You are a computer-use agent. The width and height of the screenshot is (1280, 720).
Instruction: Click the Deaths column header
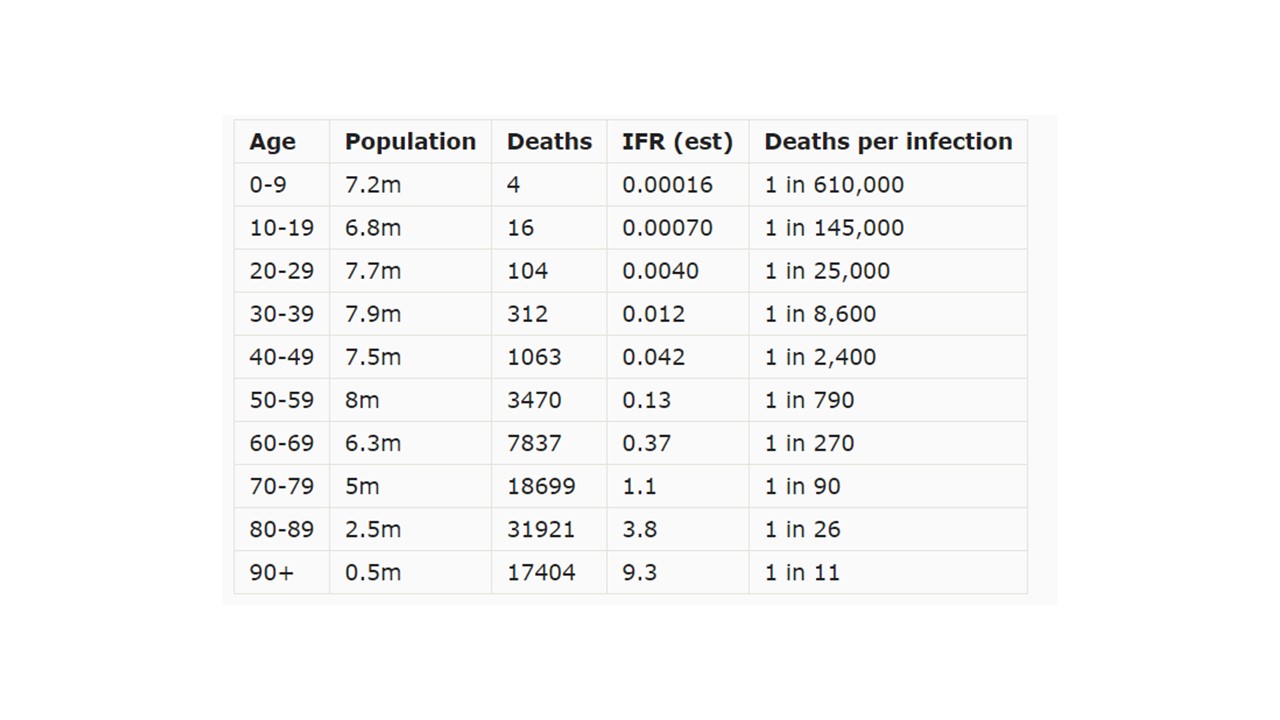tap(549, 142)
